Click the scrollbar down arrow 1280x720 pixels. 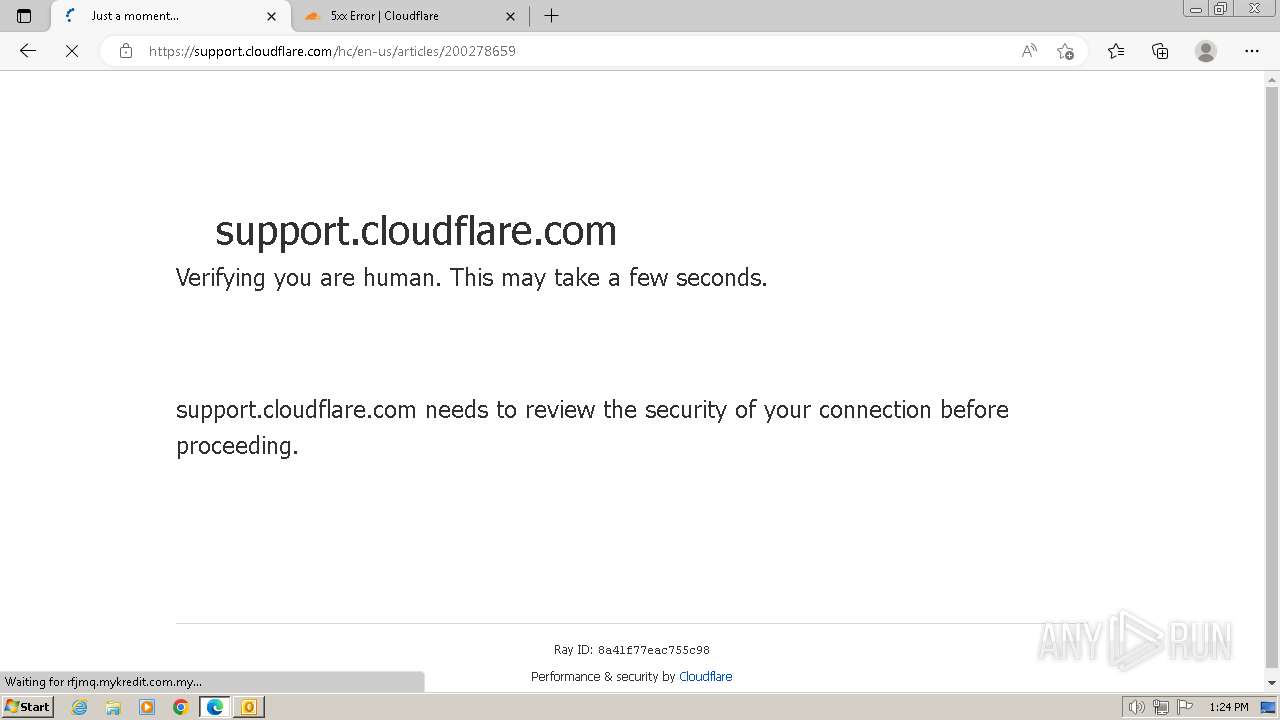(x=1272, y=683)
